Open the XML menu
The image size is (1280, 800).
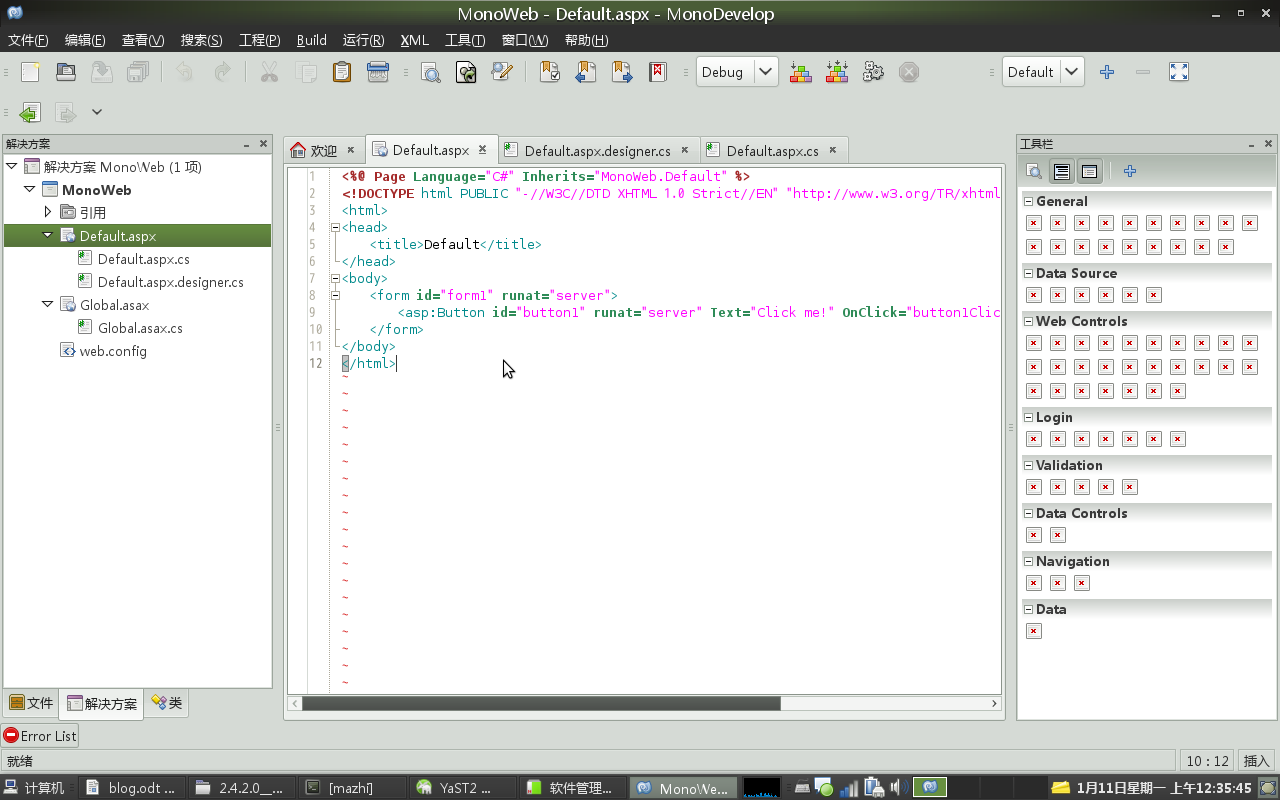pos(414,40)
